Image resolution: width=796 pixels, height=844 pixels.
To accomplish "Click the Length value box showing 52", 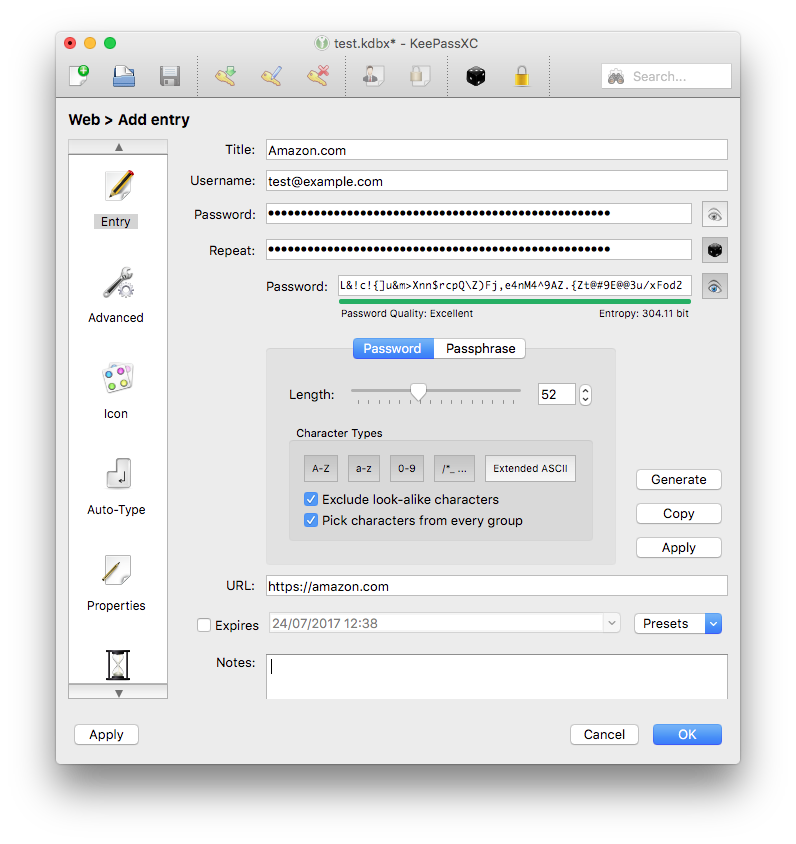I will click(557, 395).
